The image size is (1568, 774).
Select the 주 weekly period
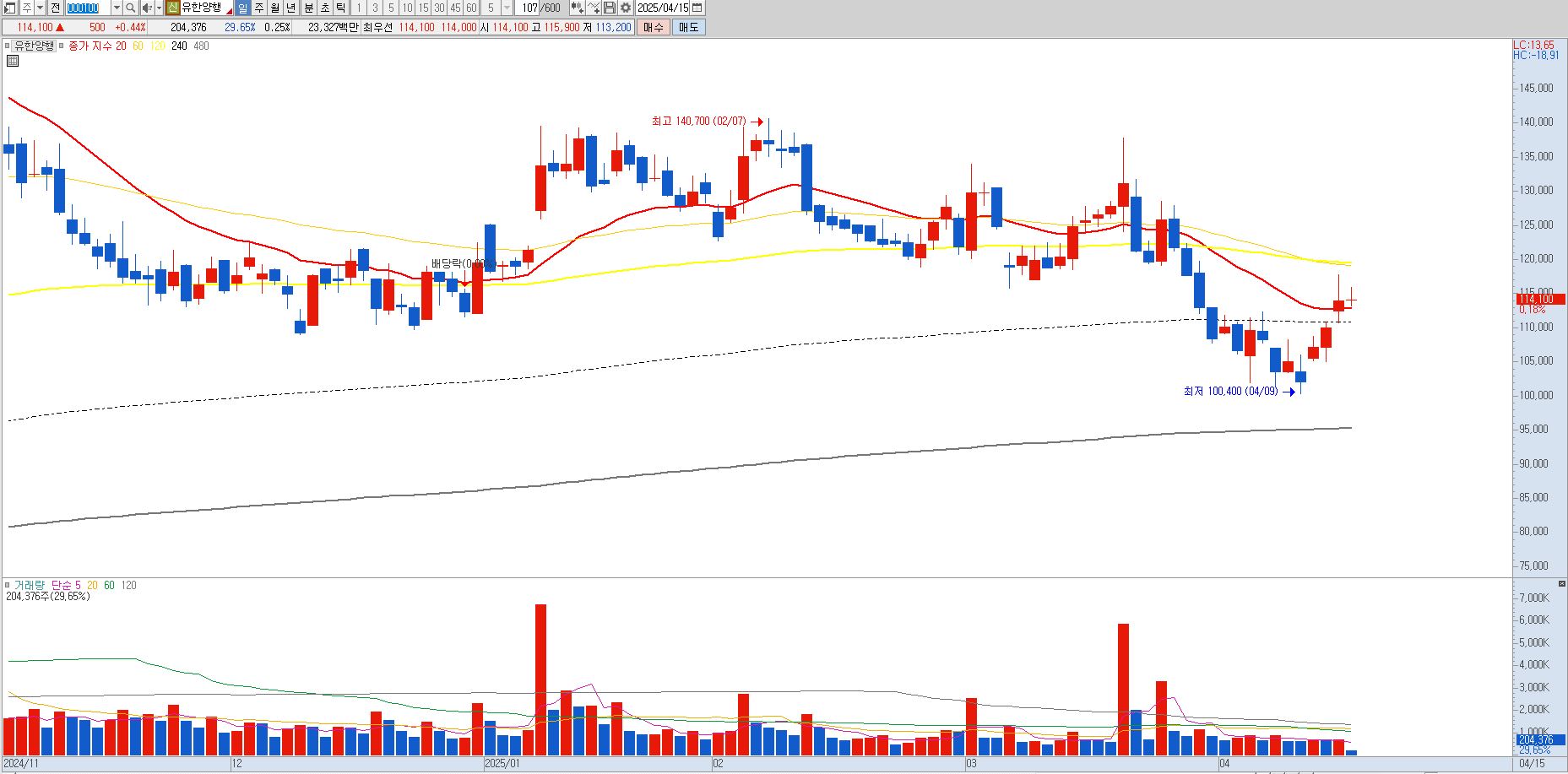(259, 8)
